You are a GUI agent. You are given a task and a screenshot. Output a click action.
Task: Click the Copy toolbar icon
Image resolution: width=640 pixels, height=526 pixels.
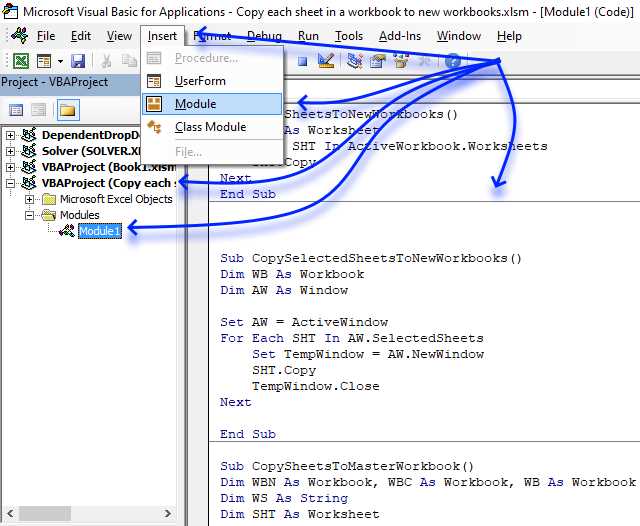click(129, 61)
